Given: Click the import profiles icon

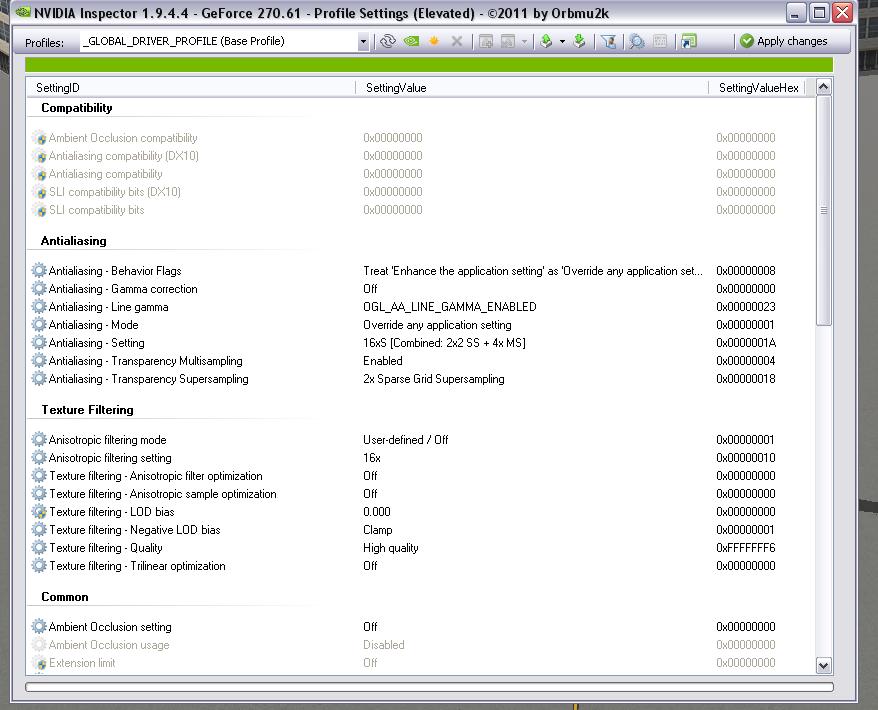Looking at the screenshot, I should (580, 41).
